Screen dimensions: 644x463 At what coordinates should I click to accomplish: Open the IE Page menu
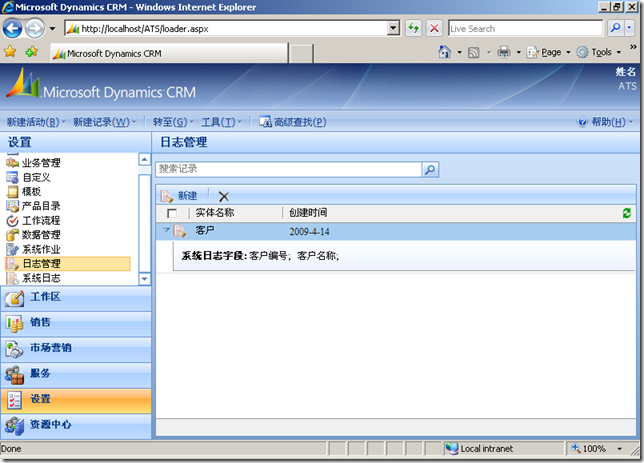point(549,52)
